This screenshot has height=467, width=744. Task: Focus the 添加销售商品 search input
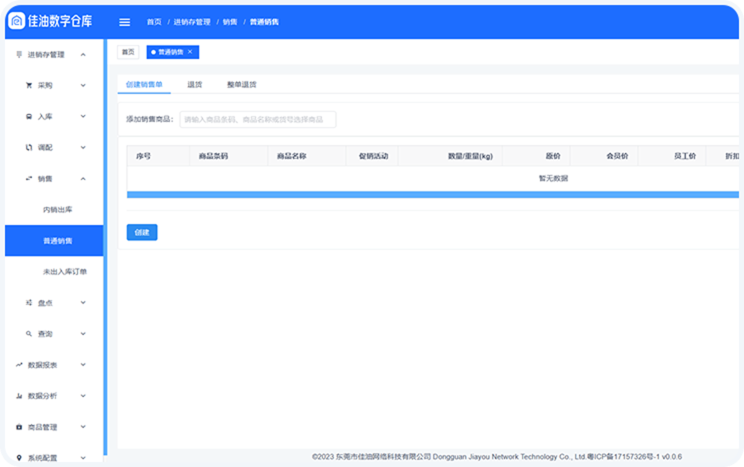tap(258, 119)
